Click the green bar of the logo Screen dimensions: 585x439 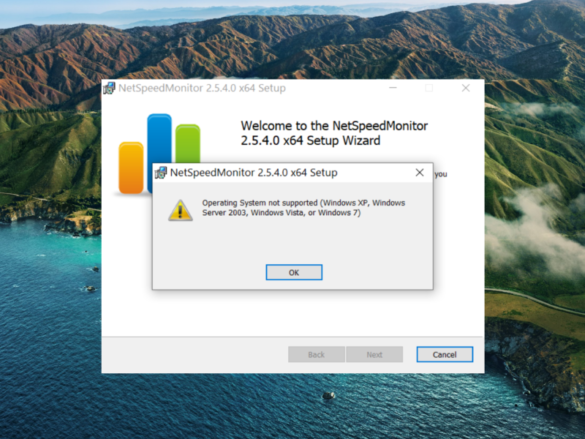(188, 144)
